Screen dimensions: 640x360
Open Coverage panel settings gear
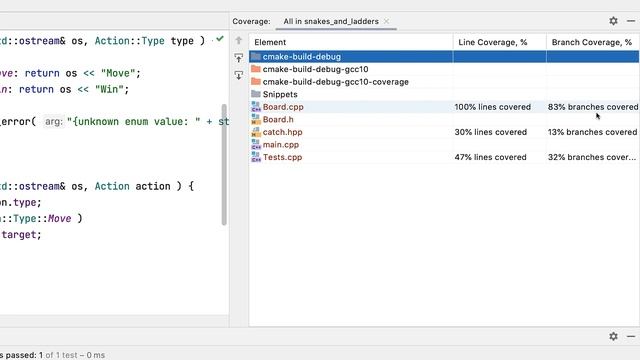click(613, 21)
